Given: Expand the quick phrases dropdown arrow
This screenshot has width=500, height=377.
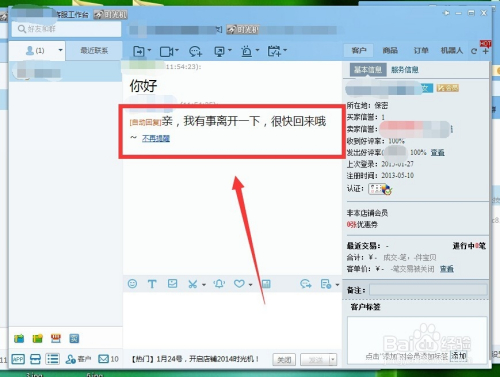Looking at the screenshot, I should (x=337, y=285).
